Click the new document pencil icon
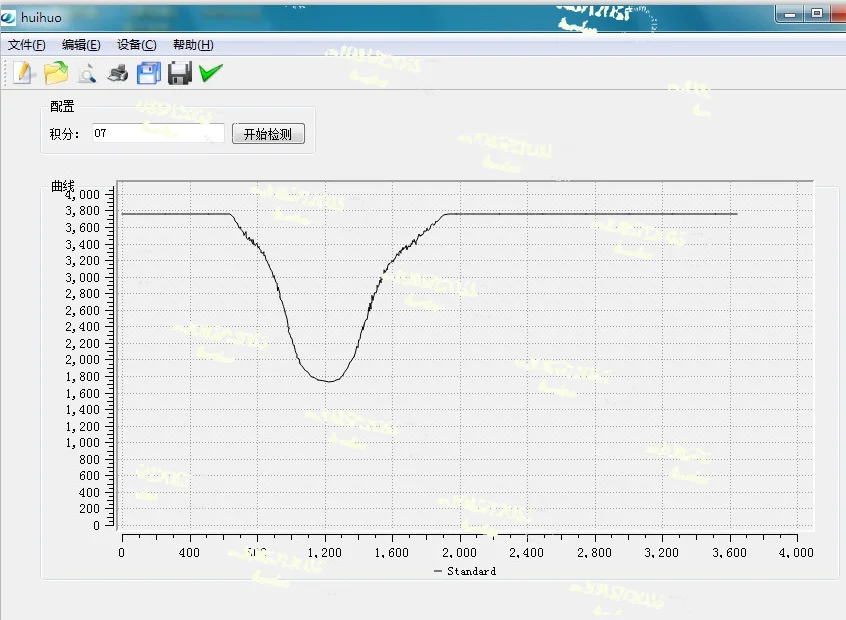846x620 pixels. 24,73
